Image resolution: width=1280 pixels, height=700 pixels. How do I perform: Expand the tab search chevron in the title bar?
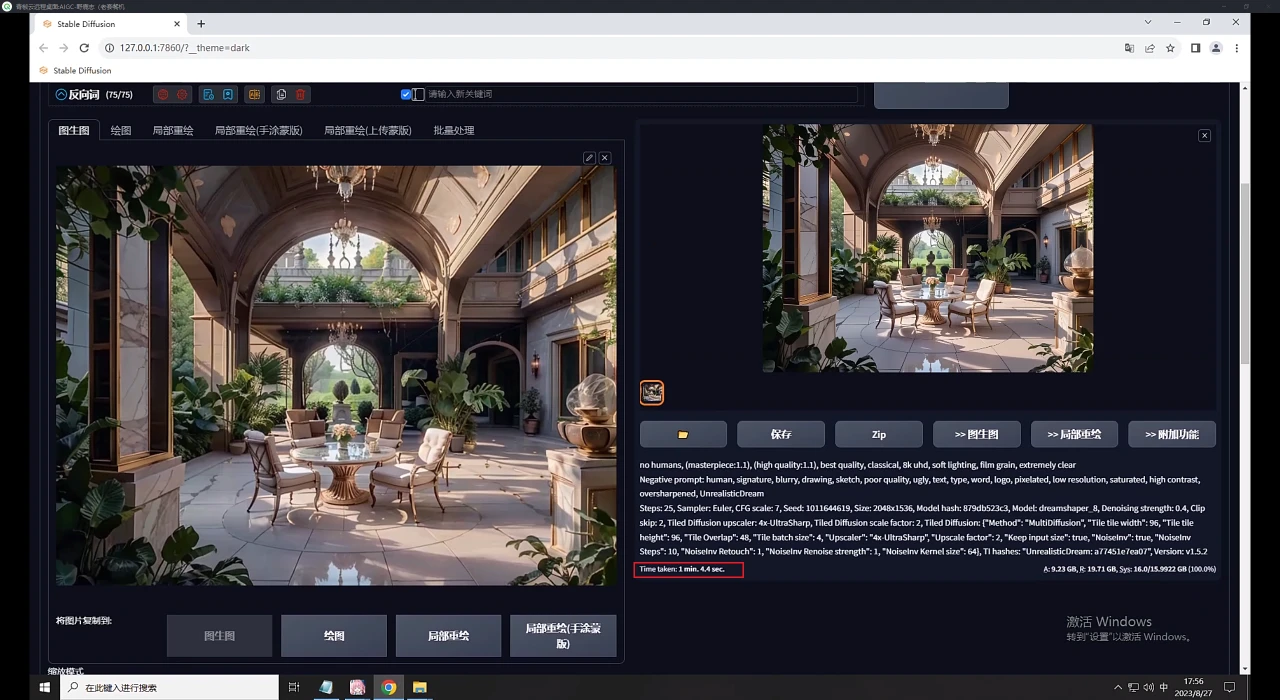tap(1148, 22)
